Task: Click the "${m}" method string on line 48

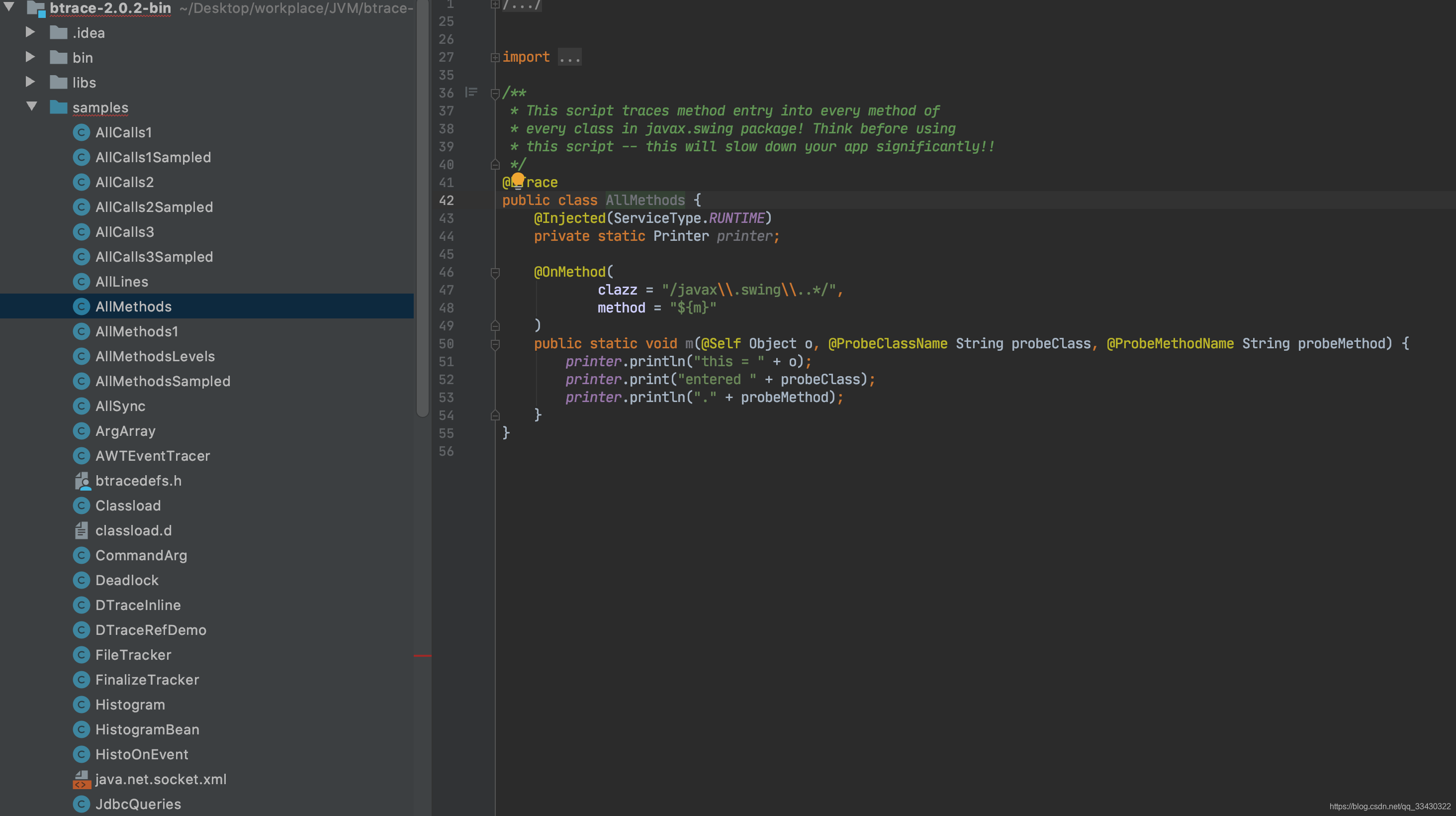Action: coord(693,308)
